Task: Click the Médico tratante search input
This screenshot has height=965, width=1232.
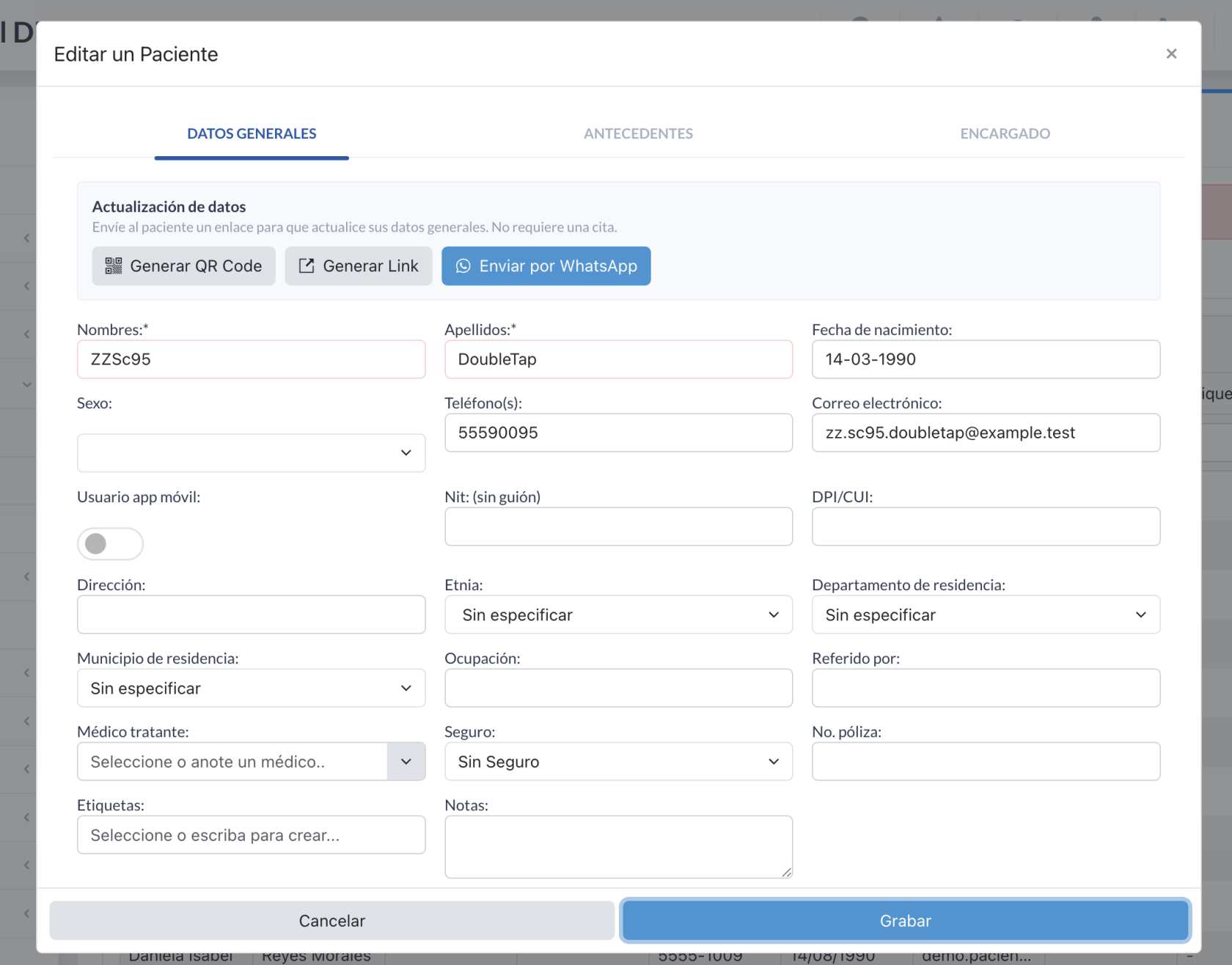Action: click(x=232, y=761)
